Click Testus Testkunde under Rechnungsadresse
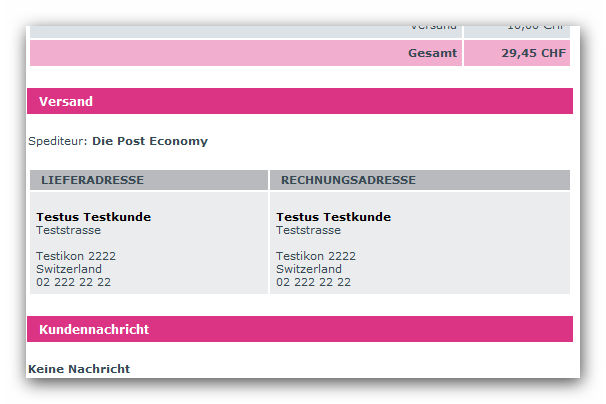The width and height of the screenshot is (606, 404). click(x=333, y=217)
